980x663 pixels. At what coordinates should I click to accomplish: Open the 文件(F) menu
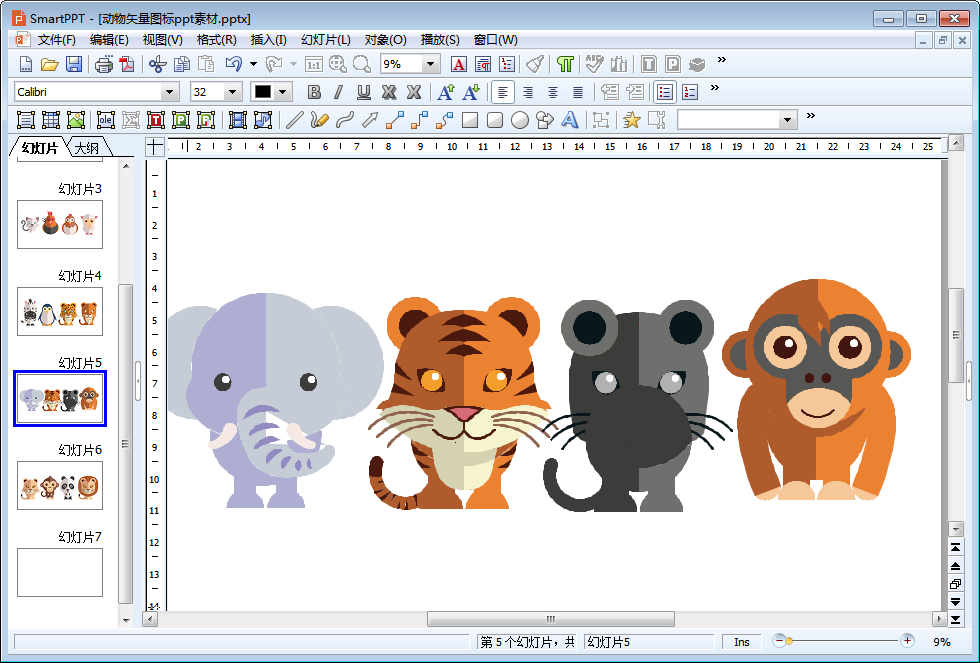click(57, 40)
